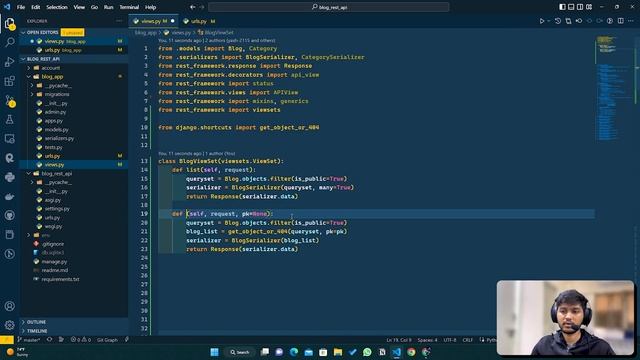Click the command center search box
Image resolution: width=640 pixels, height=360 pixels.
(329, 7)
